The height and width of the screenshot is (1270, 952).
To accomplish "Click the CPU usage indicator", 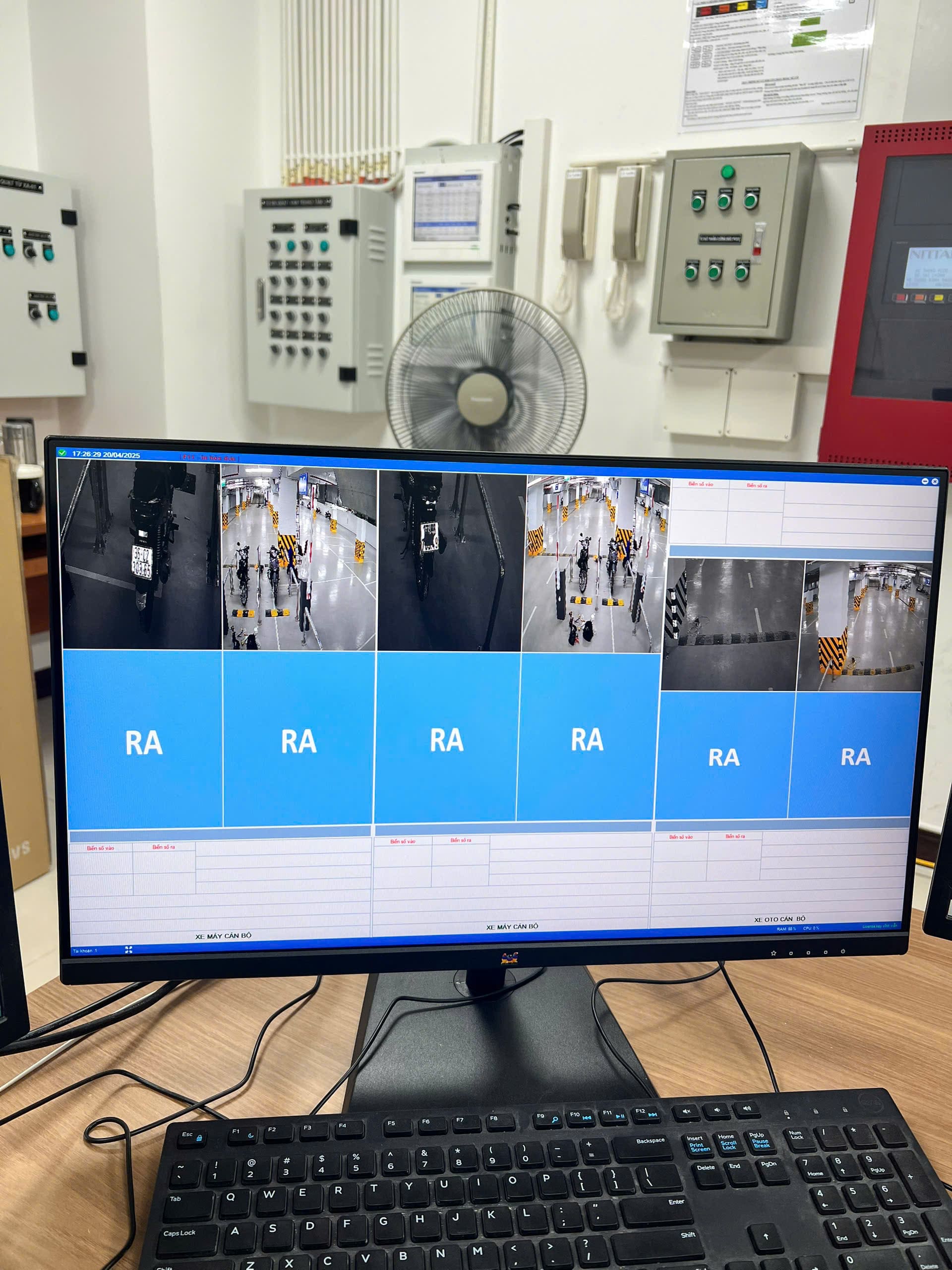I will pyautogui.click(x=811, y=928).
